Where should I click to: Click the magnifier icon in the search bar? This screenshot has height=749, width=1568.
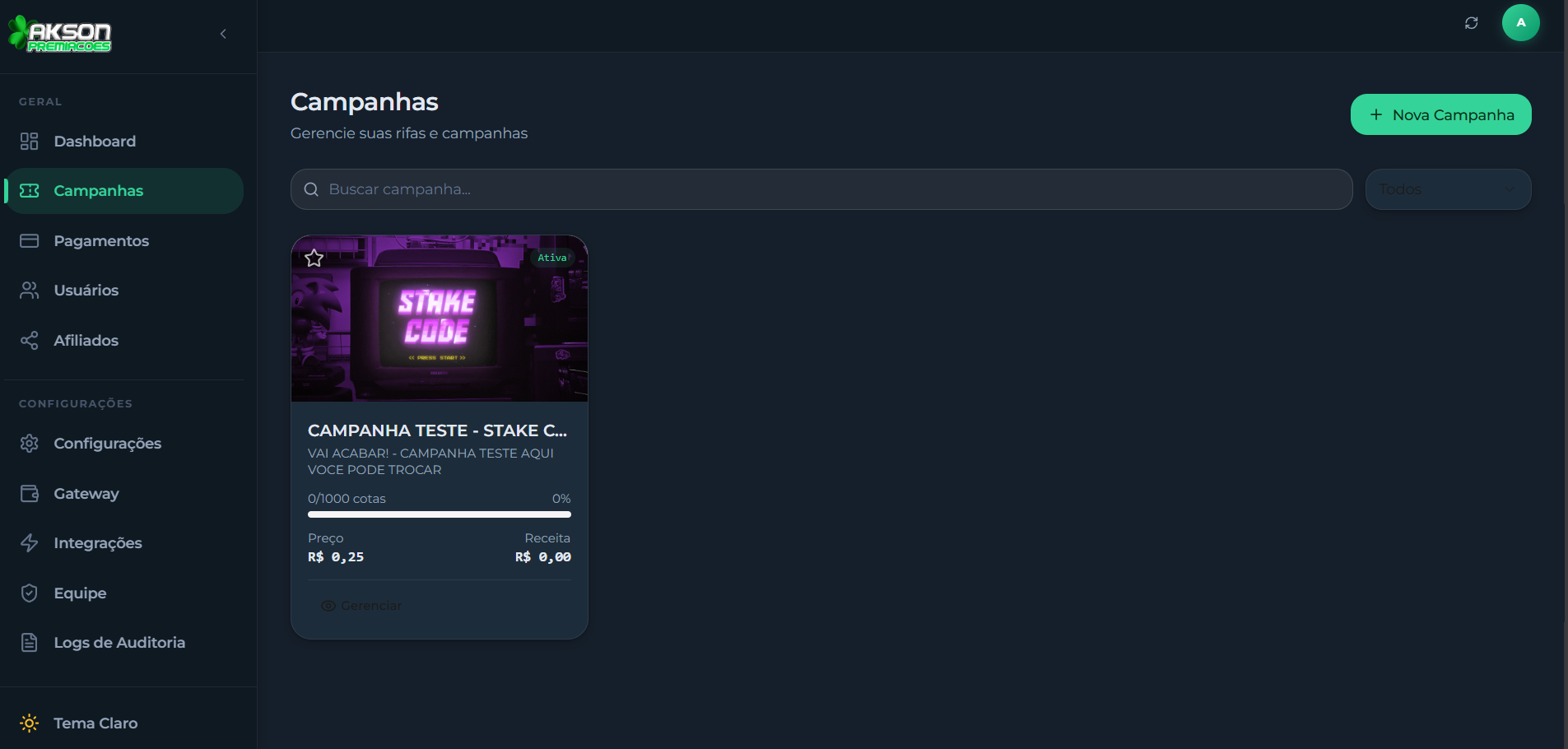pyautogui.click(x=311, y=189)
